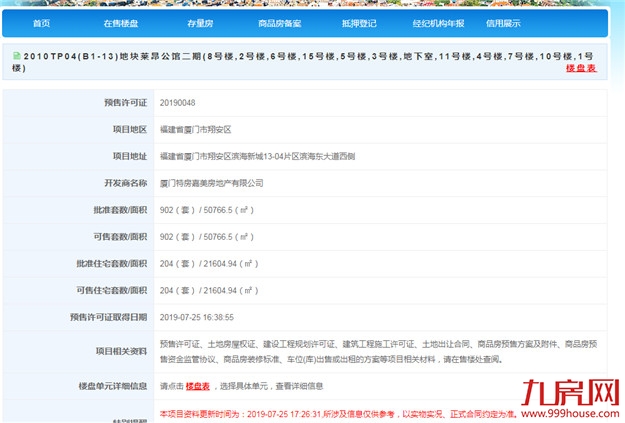Click the red 楼盘表 link in title bar
The width and height of the screenshot is (625, 423).
pos(581,68)
